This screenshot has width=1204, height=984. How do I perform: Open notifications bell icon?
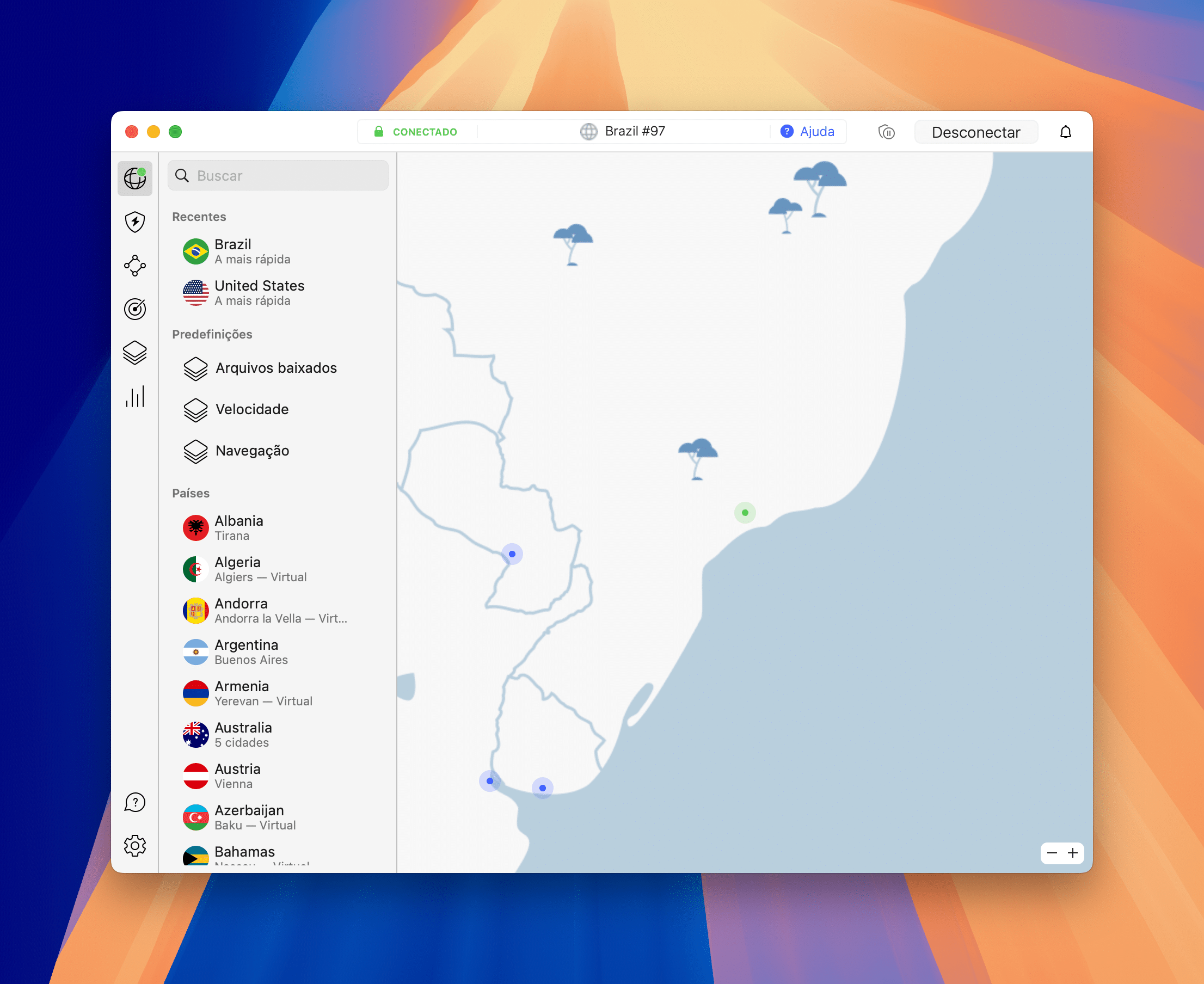tap(1066, 132)
